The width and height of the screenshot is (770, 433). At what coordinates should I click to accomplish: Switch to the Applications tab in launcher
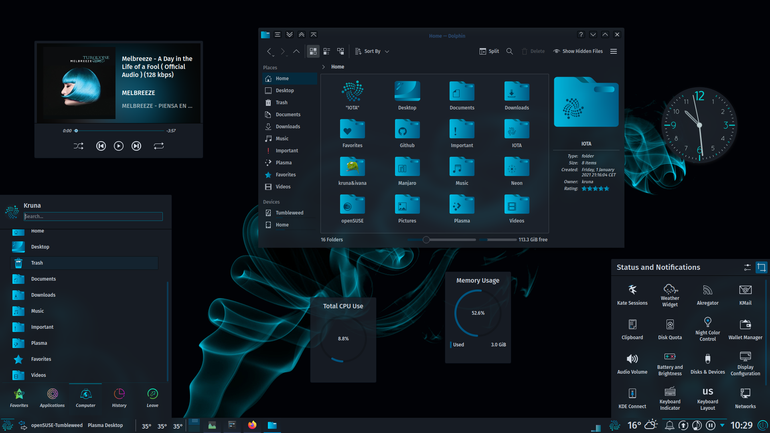(x=52, y=398)
